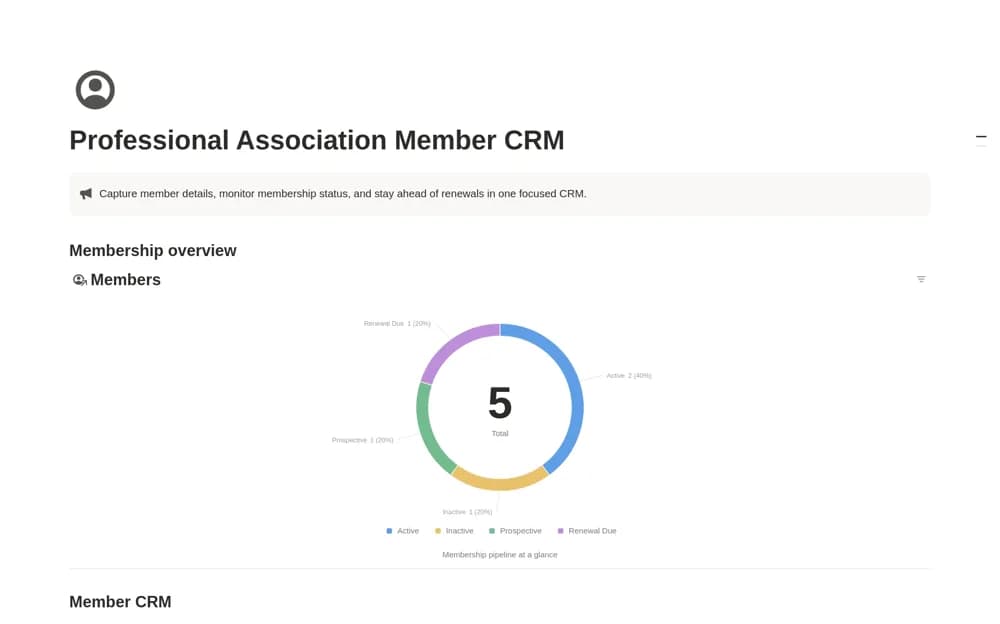The image size is (1000, 624).
Task: Click the Member CRM heading
Action: click(121, 602)
